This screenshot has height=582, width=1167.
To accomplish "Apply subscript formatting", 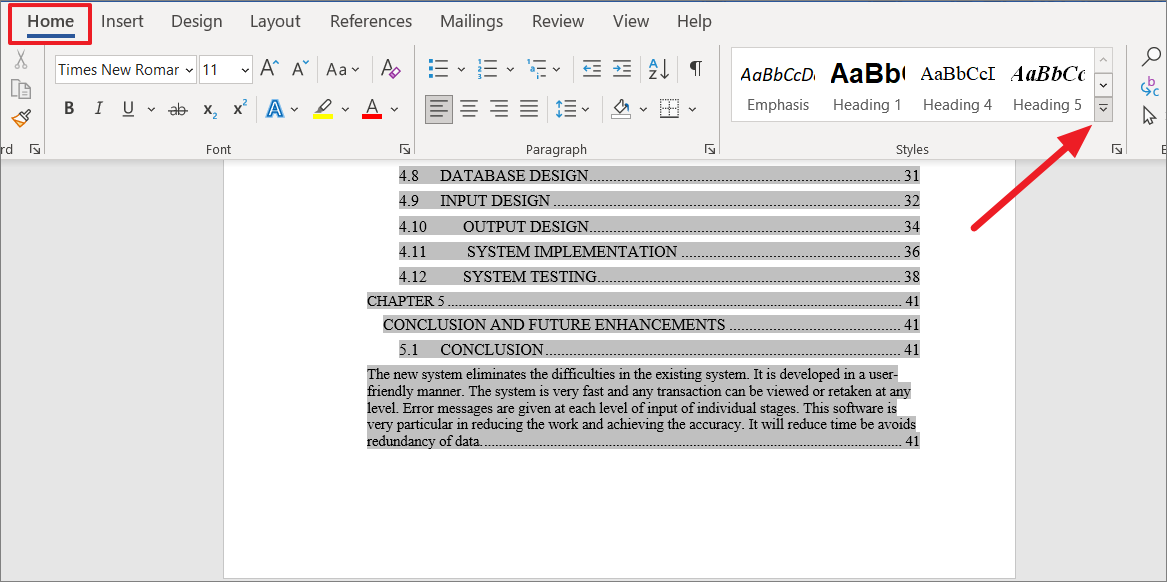I will [209, 110].
